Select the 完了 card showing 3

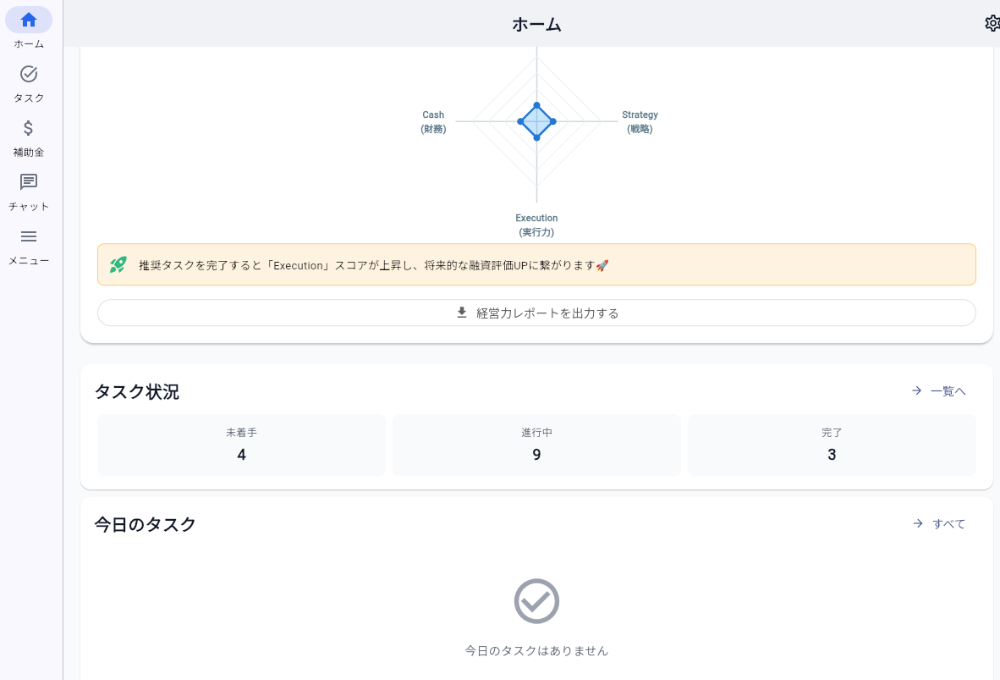tap(831, 445)
